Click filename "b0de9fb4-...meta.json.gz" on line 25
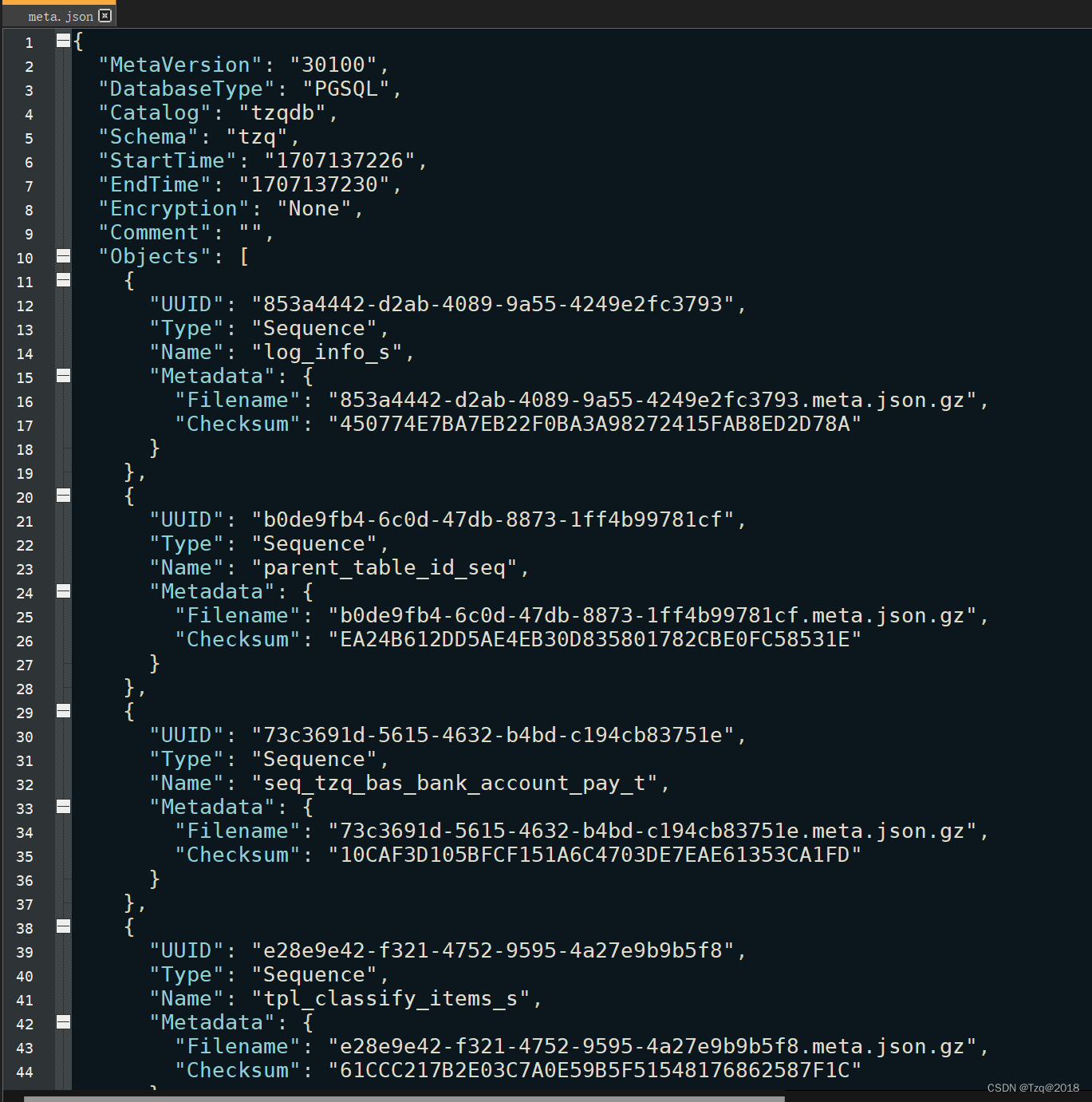Screen dimensions: 1092x1102 point(652,615)
